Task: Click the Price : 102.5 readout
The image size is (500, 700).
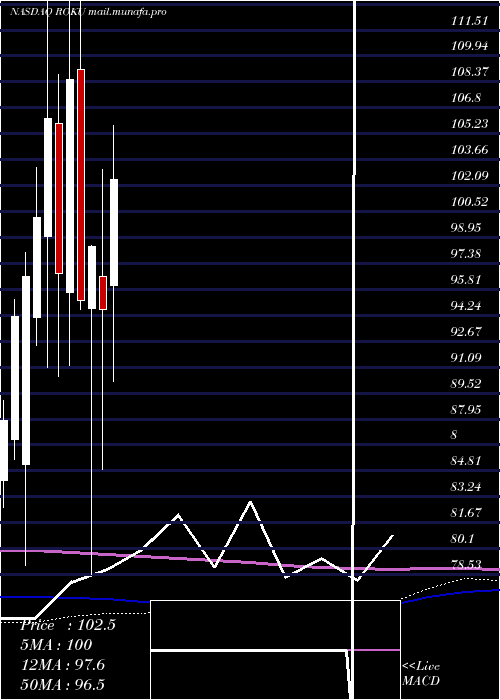Action: (68, 625)
